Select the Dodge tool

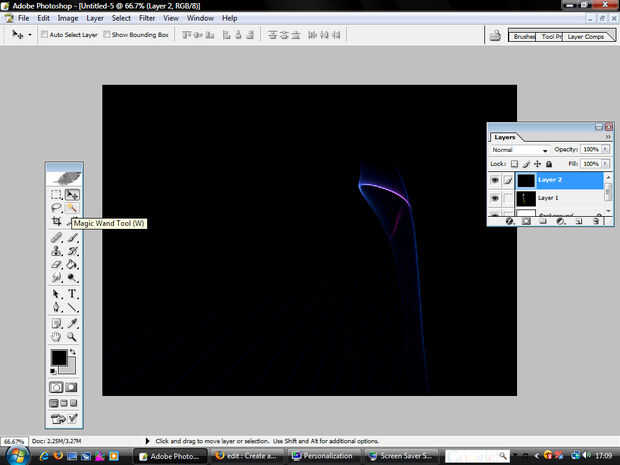pos(72,278)
